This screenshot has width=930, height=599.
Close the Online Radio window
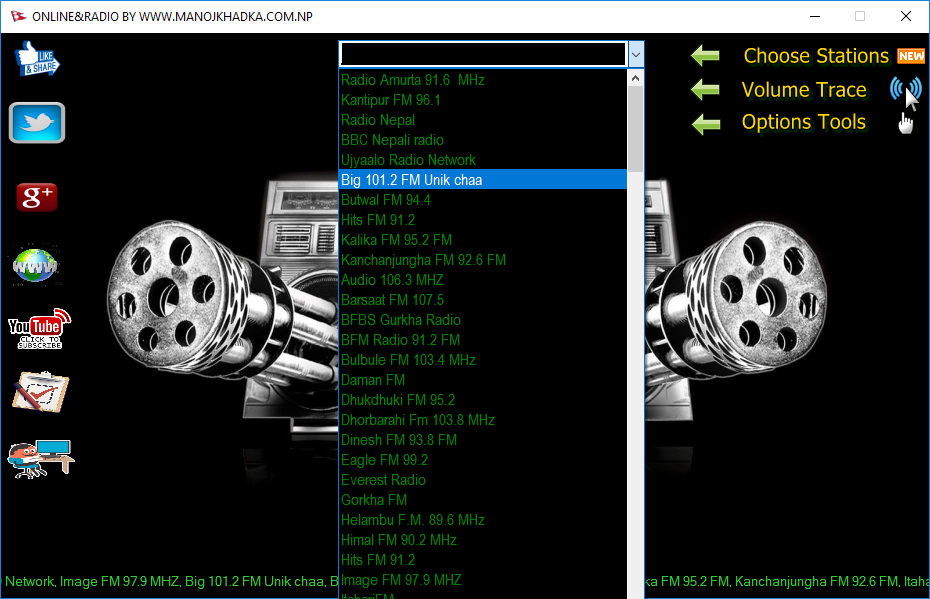(x=906, y=16)
